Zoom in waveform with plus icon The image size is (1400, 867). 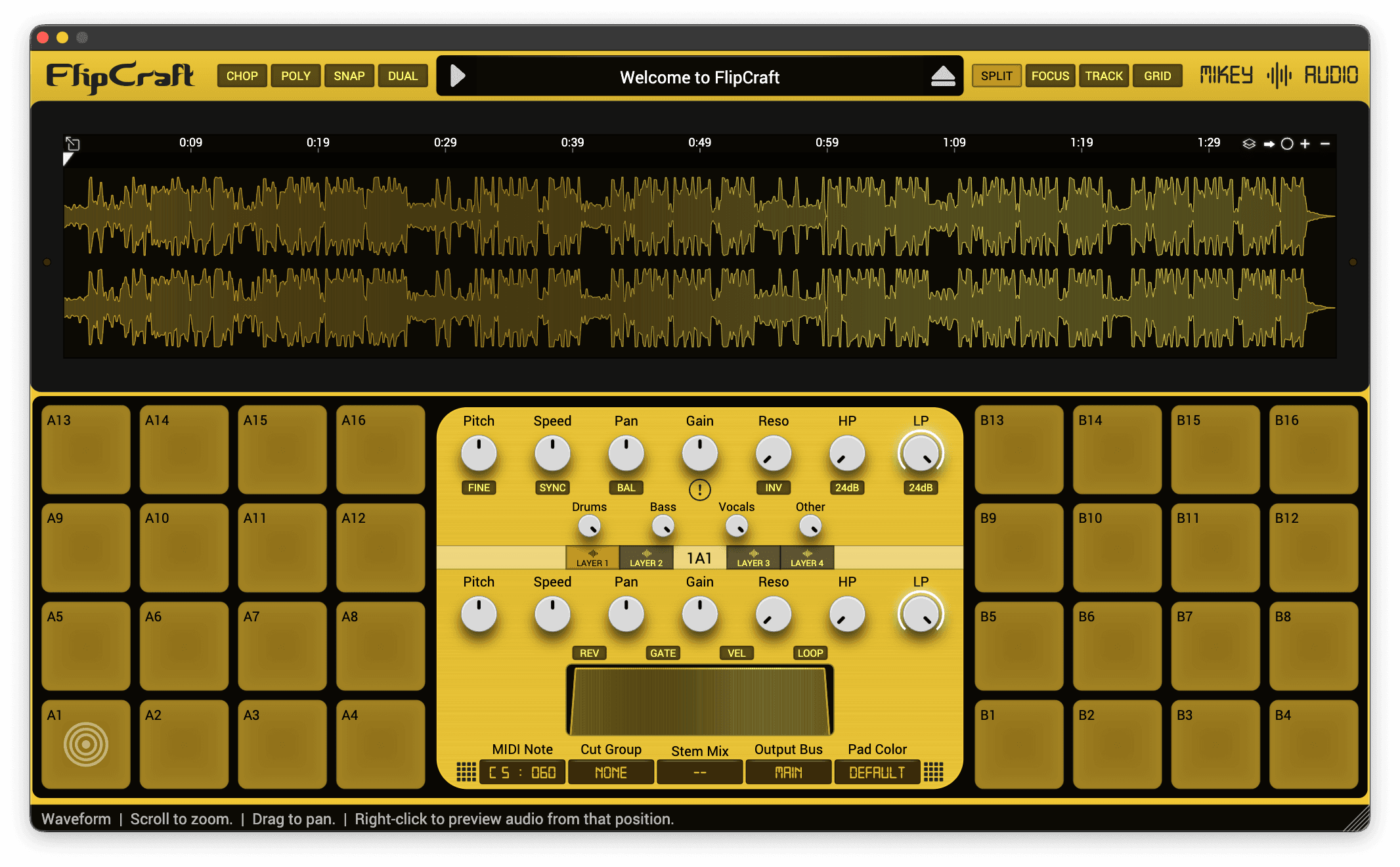(1305, 144)
